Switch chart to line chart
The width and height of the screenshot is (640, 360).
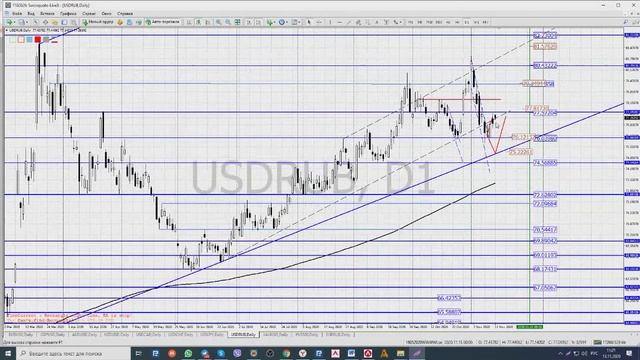[x=208, y=22]
